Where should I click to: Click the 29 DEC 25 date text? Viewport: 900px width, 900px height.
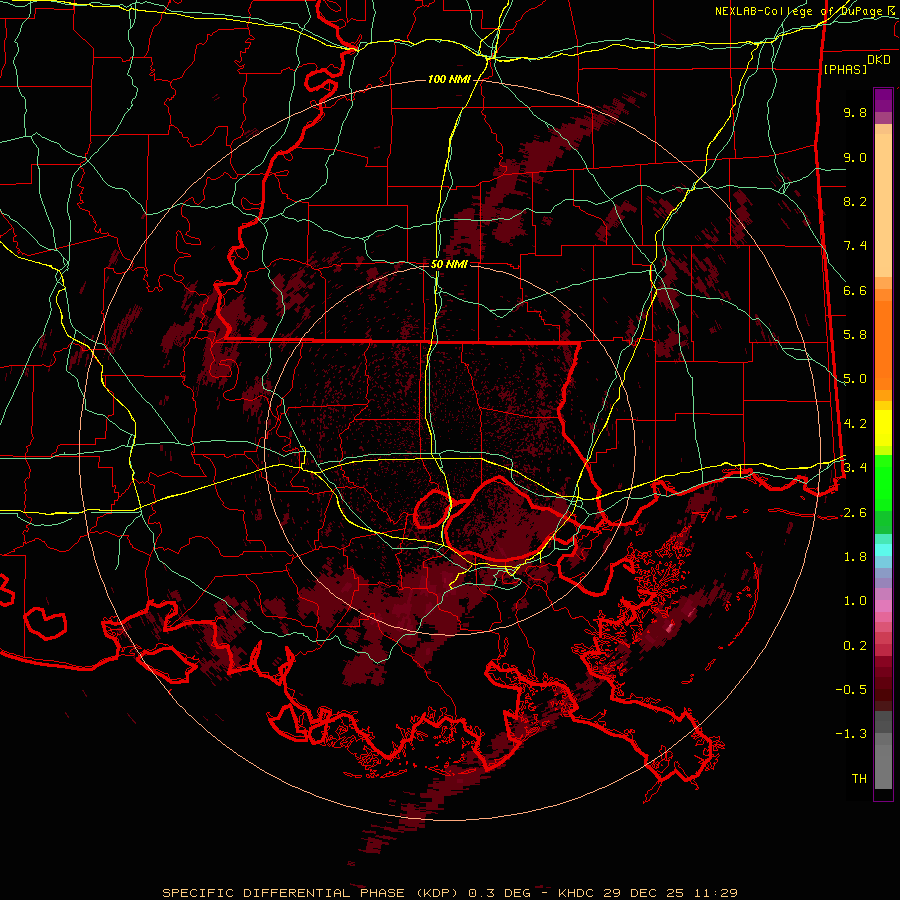pos(641,893)
